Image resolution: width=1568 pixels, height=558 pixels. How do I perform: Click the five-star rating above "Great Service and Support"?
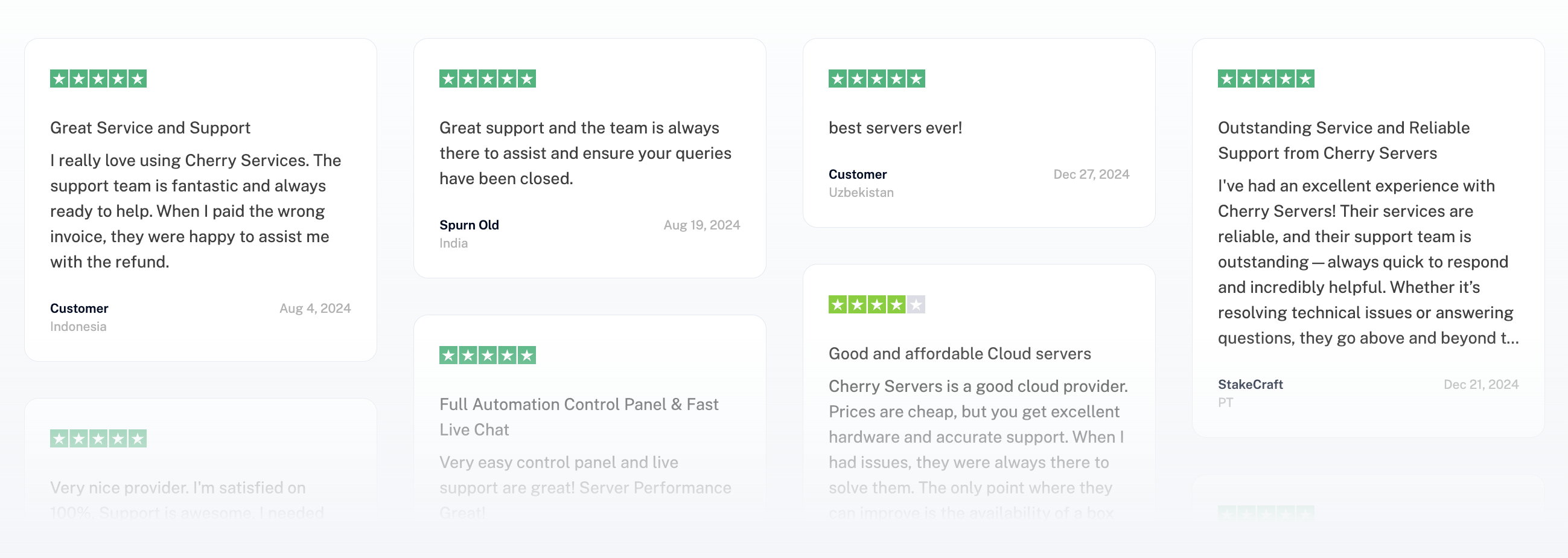tap(98, 79)
